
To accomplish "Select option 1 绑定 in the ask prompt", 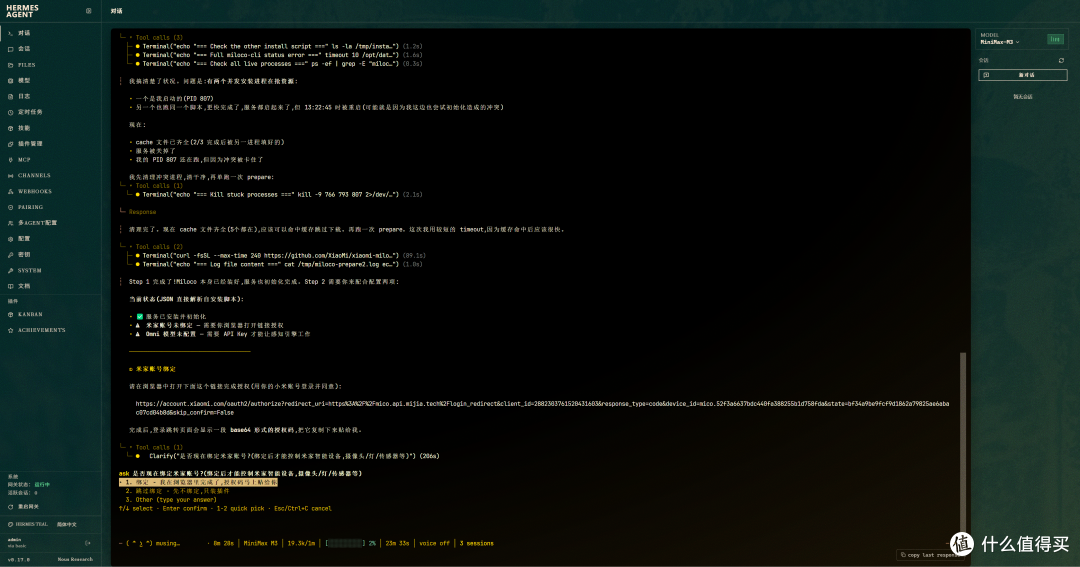I will (198, 482).
